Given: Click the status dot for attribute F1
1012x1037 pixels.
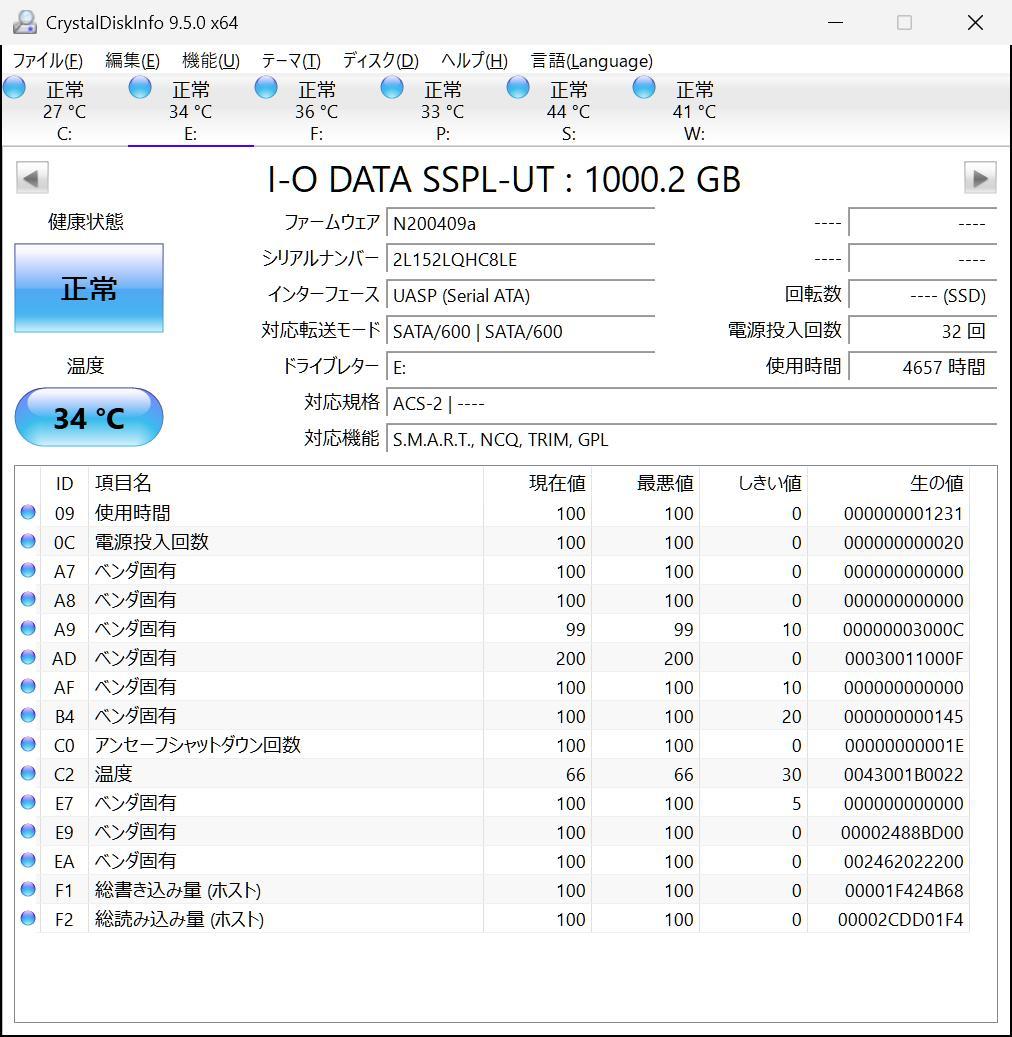Looking at the screenshot, I should 28,890.
